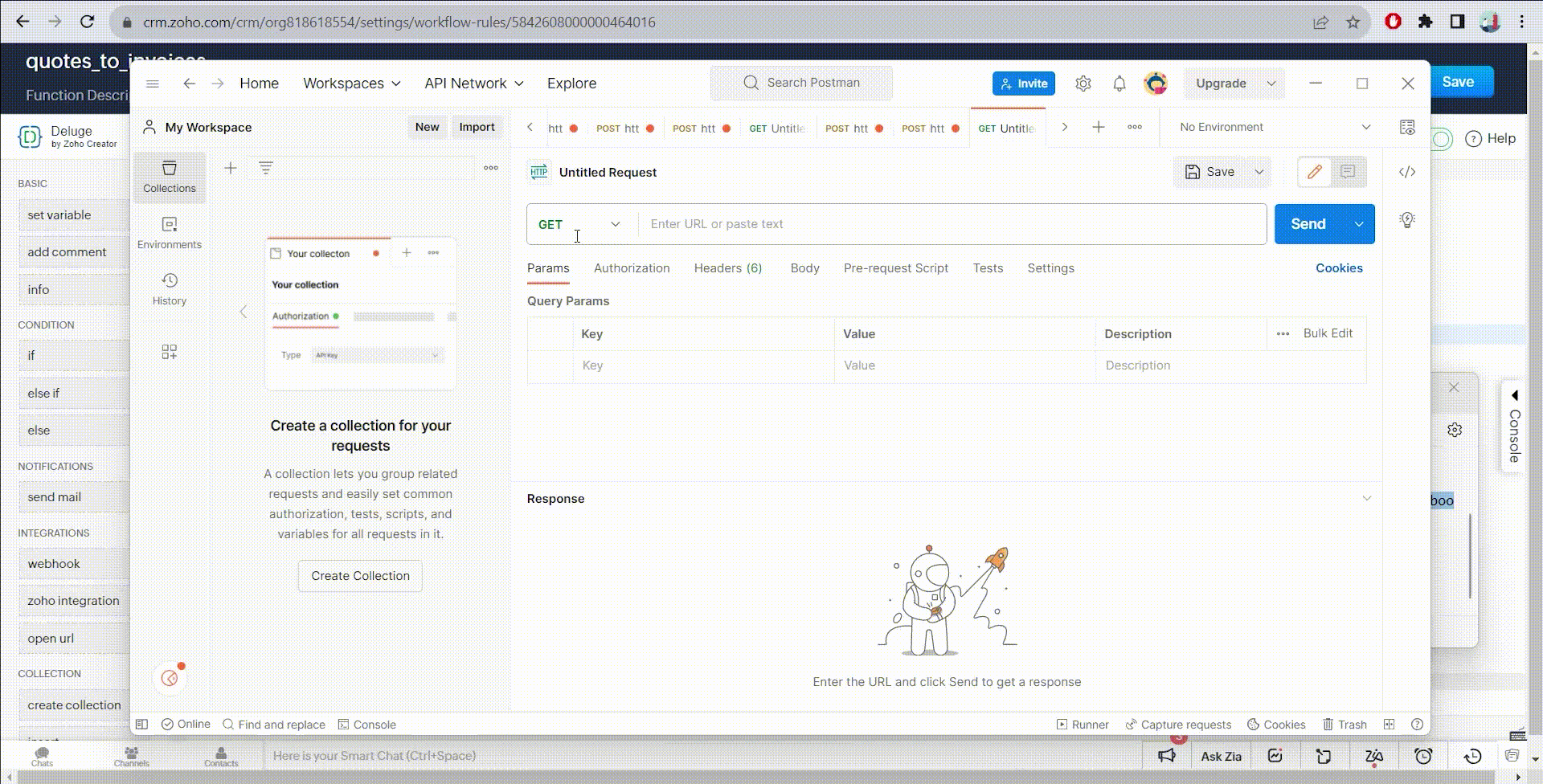Switch to the Authorization tab
Viewport: 1543px width, 784px height.
pyautogui.click(x=631, y=268)
